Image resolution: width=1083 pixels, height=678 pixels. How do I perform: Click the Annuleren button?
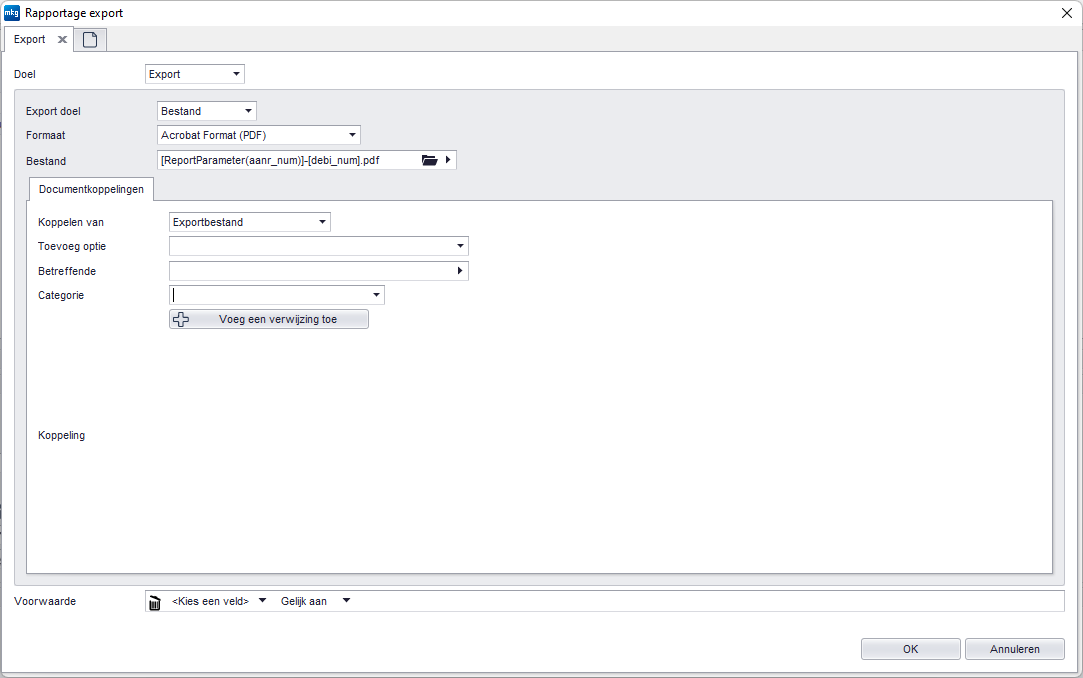point(1014,649)
